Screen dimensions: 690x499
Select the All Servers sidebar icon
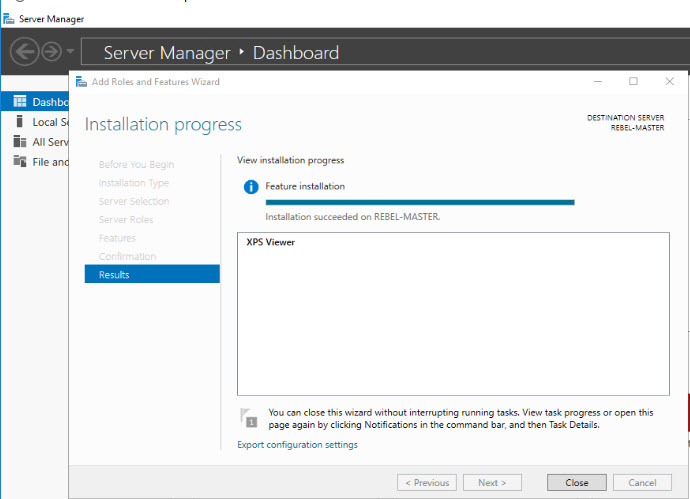click(20, 142)
